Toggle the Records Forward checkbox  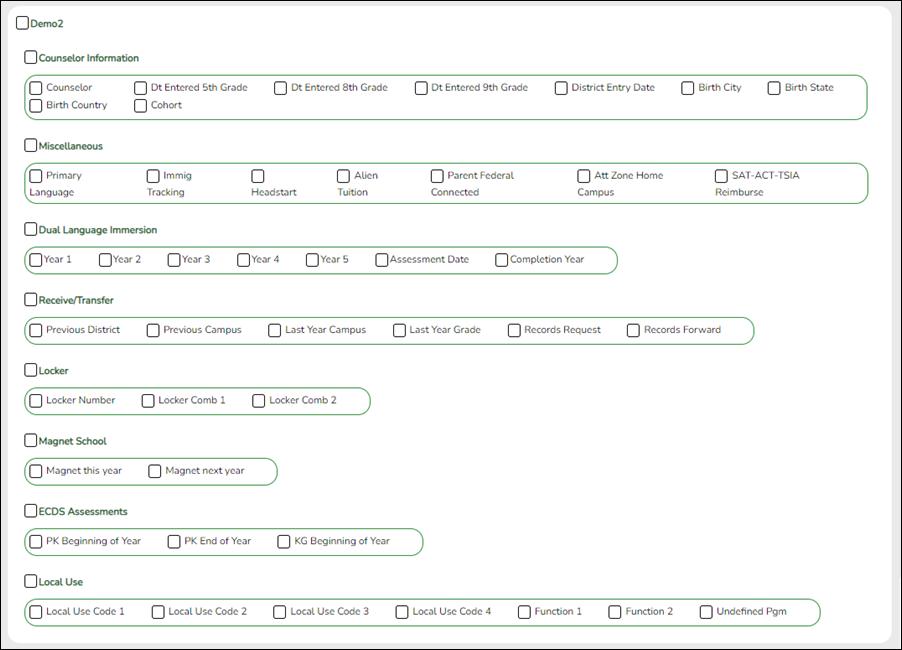pyautogui.click(x=633, y=330)
